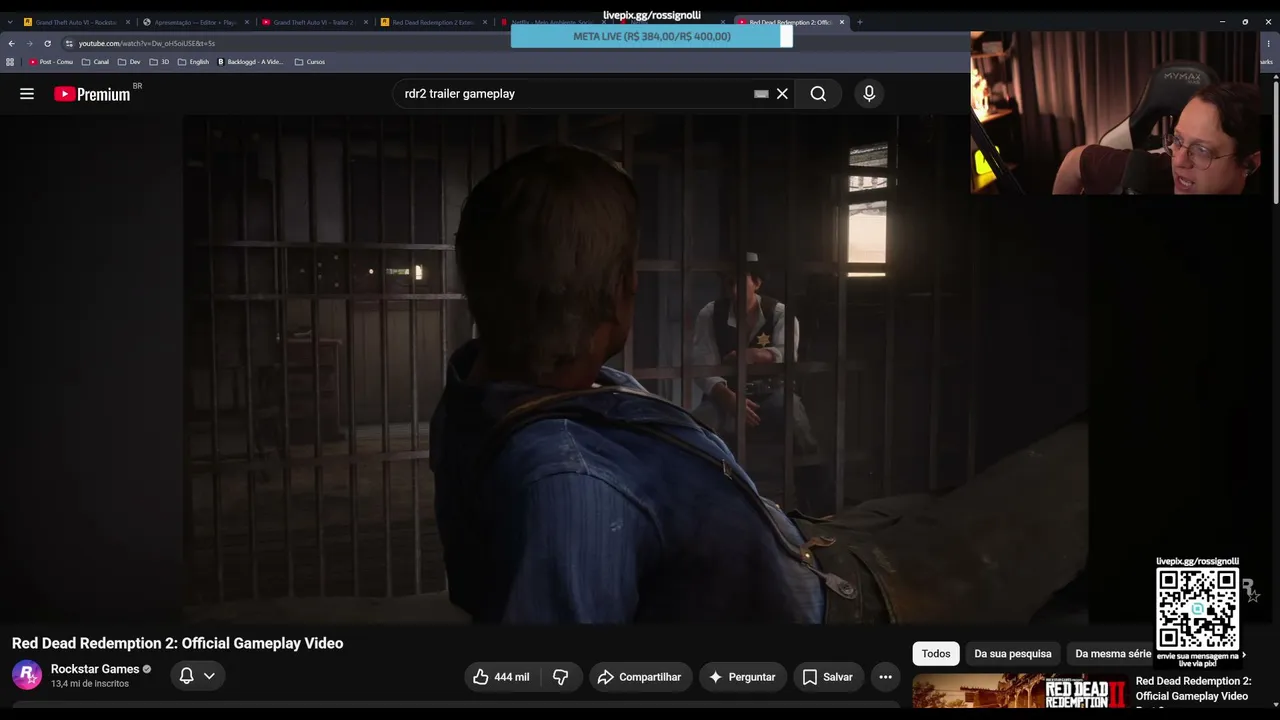Go back with the browser back arrow
The height and width of the screenshot is (720, 1280).
click(x=11, y=43)
